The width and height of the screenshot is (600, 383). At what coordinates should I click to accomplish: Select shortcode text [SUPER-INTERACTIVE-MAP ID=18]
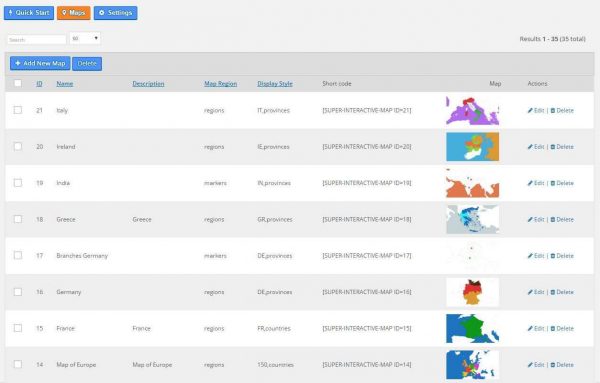coord(367,219)
